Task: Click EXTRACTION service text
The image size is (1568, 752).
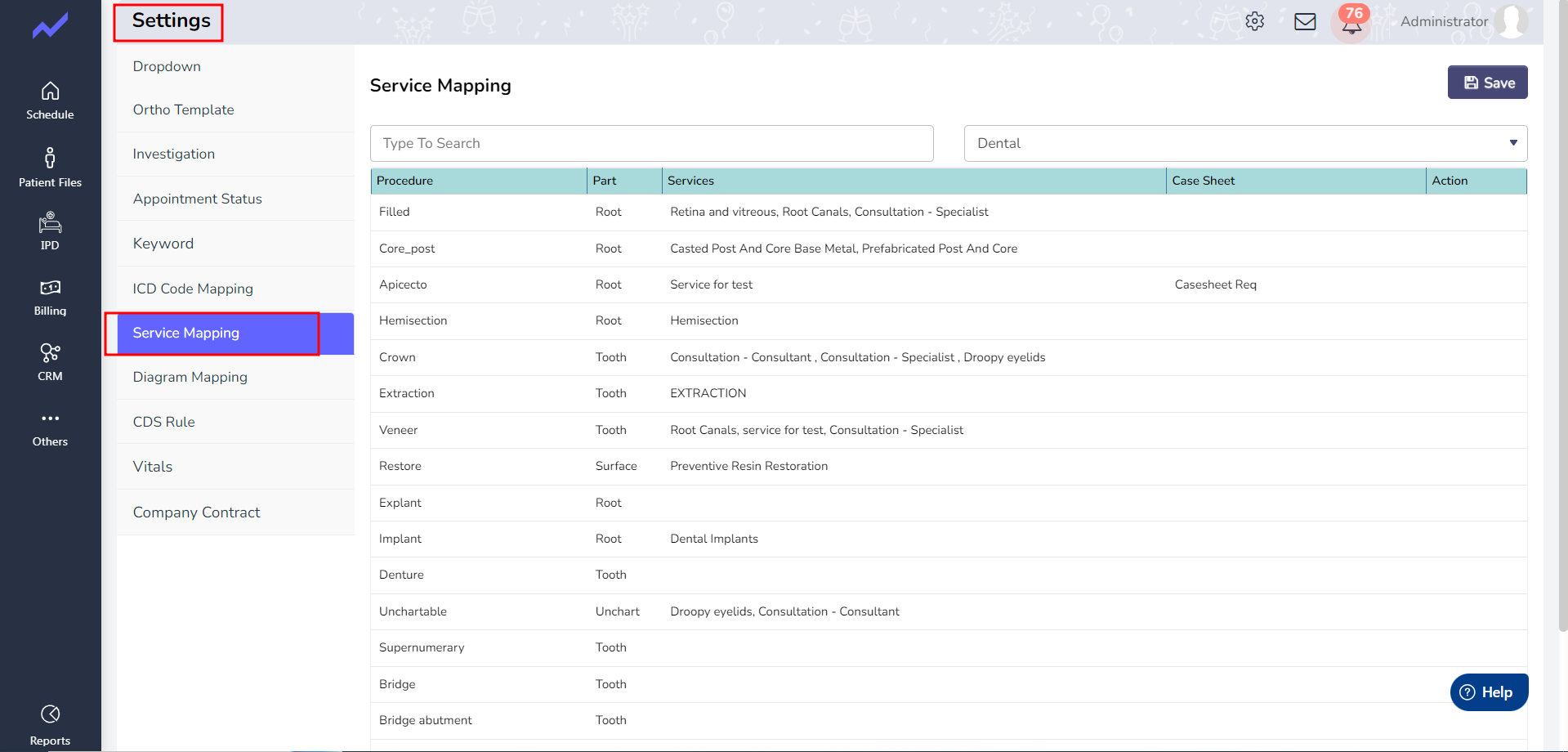Action: coord(708,393)
